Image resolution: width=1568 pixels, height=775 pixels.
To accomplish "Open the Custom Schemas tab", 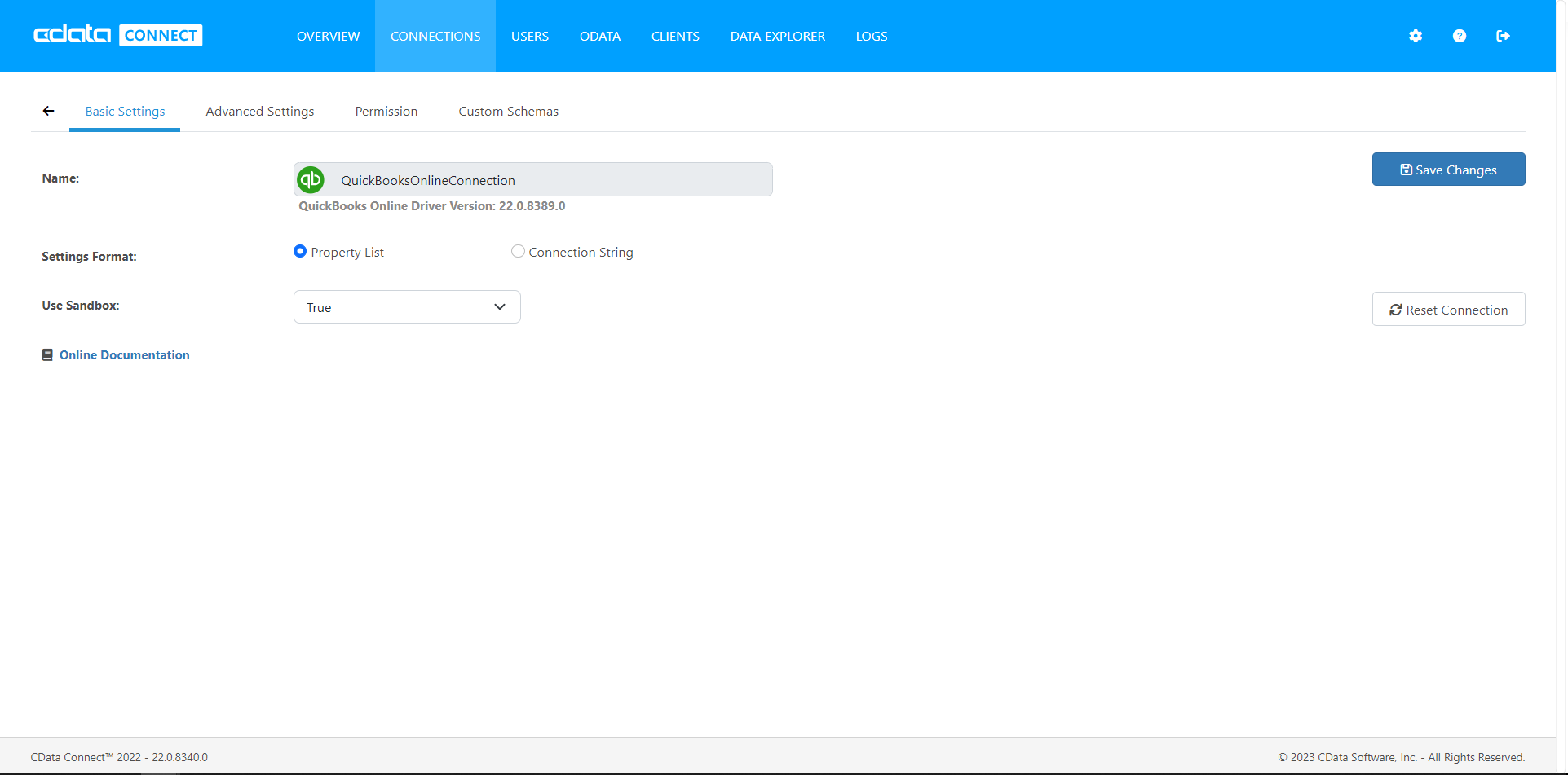I will [x=508, y=111].
